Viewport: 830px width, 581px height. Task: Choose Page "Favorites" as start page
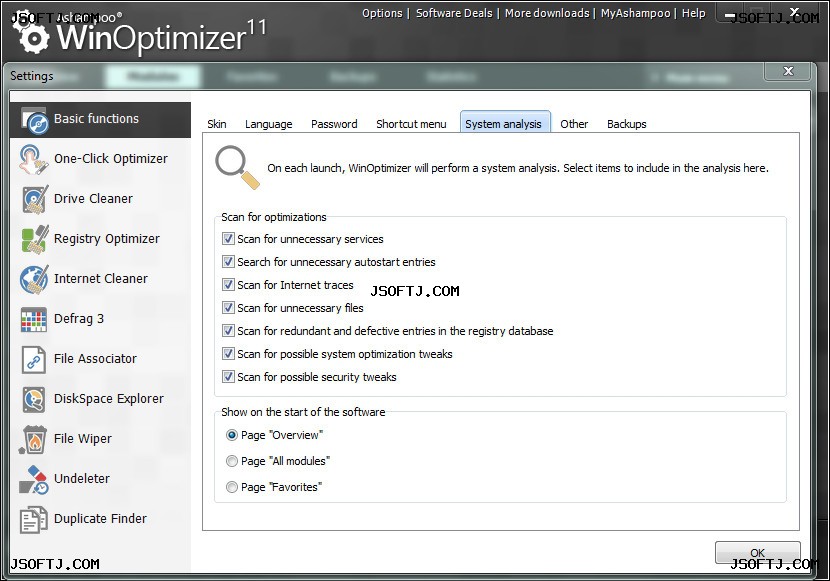(x=232, y=487)
